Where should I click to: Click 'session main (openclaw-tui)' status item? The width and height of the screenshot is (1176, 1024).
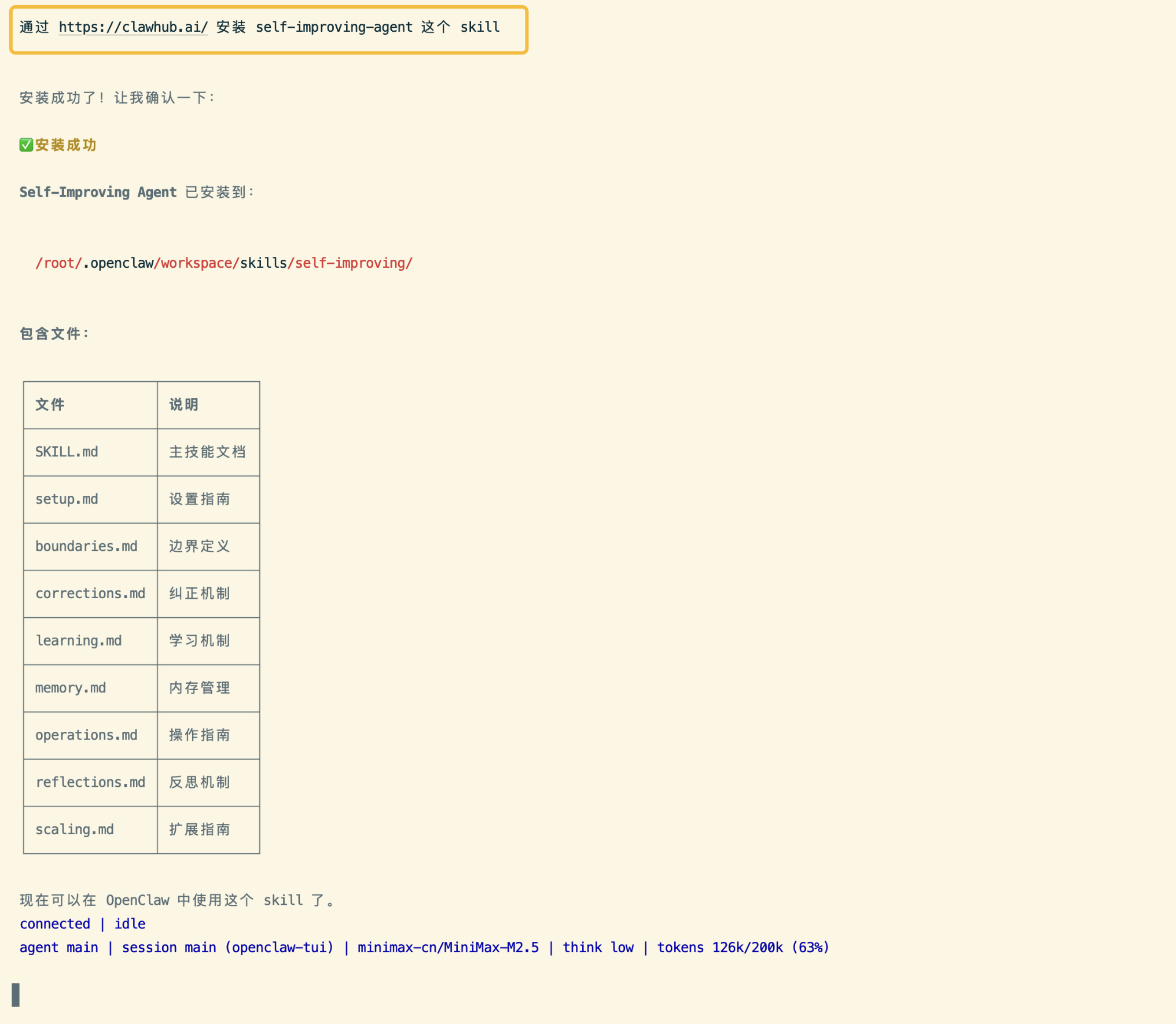[227, 948]
